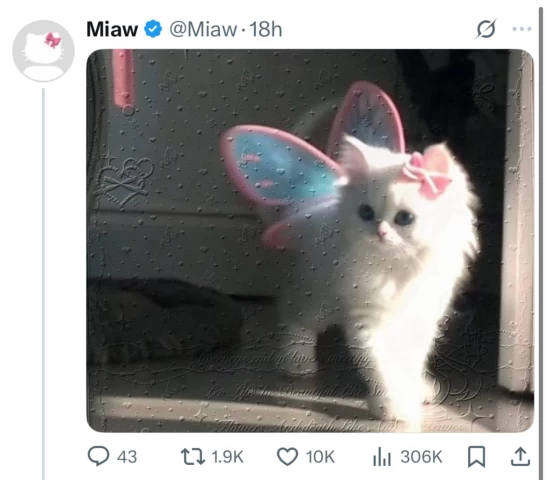Select the 43 replies count
This screenshot has width=547, height=480.
click(x=127, y=457)
